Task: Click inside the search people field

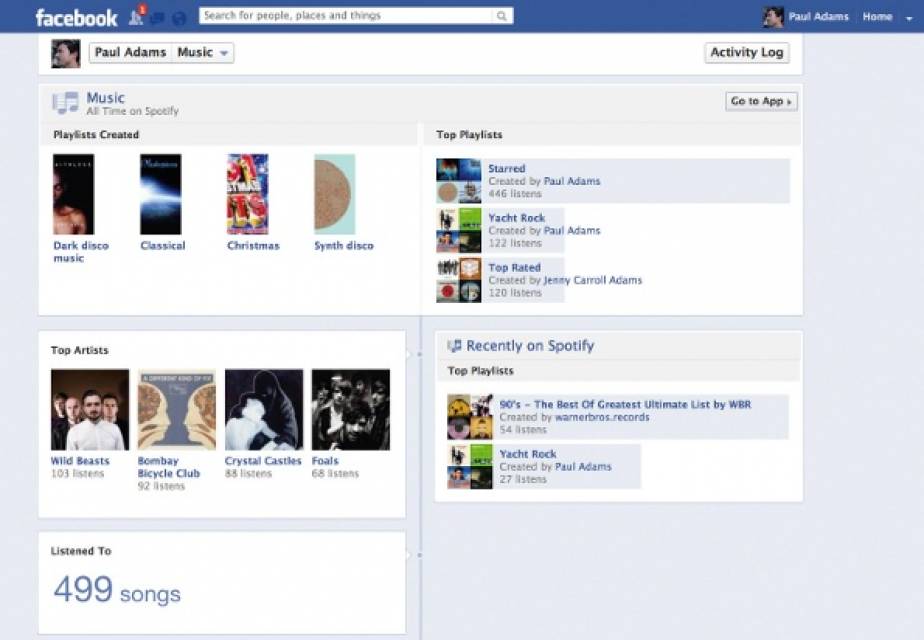Action: click(x=340, y=15)
